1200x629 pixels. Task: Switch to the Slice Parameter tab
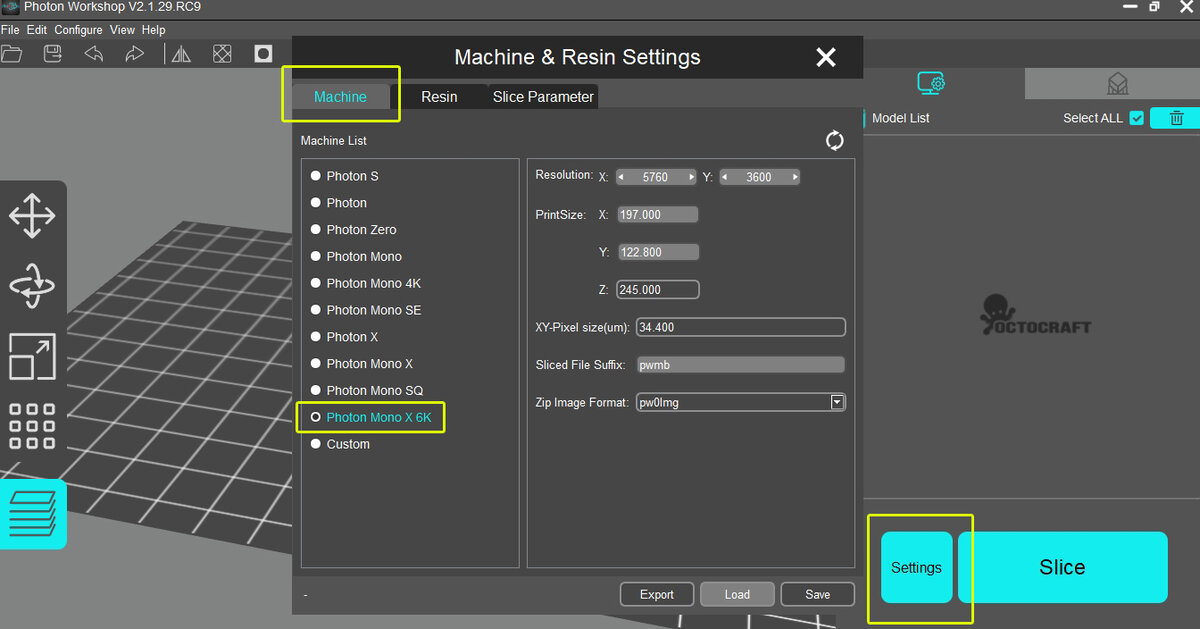543,97
